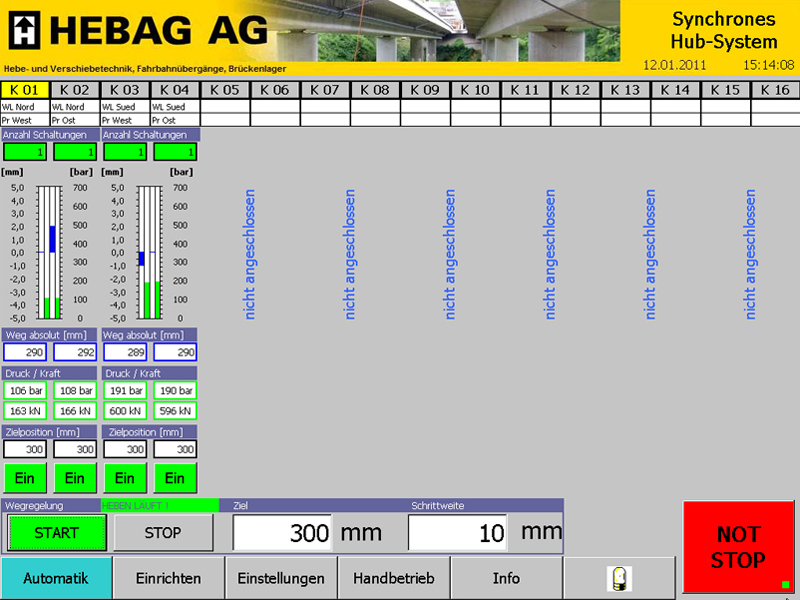Click the pressure value 106 bar
Image resolution: width=800 pixels, height=600 pixels.
[x=25, y=391]
